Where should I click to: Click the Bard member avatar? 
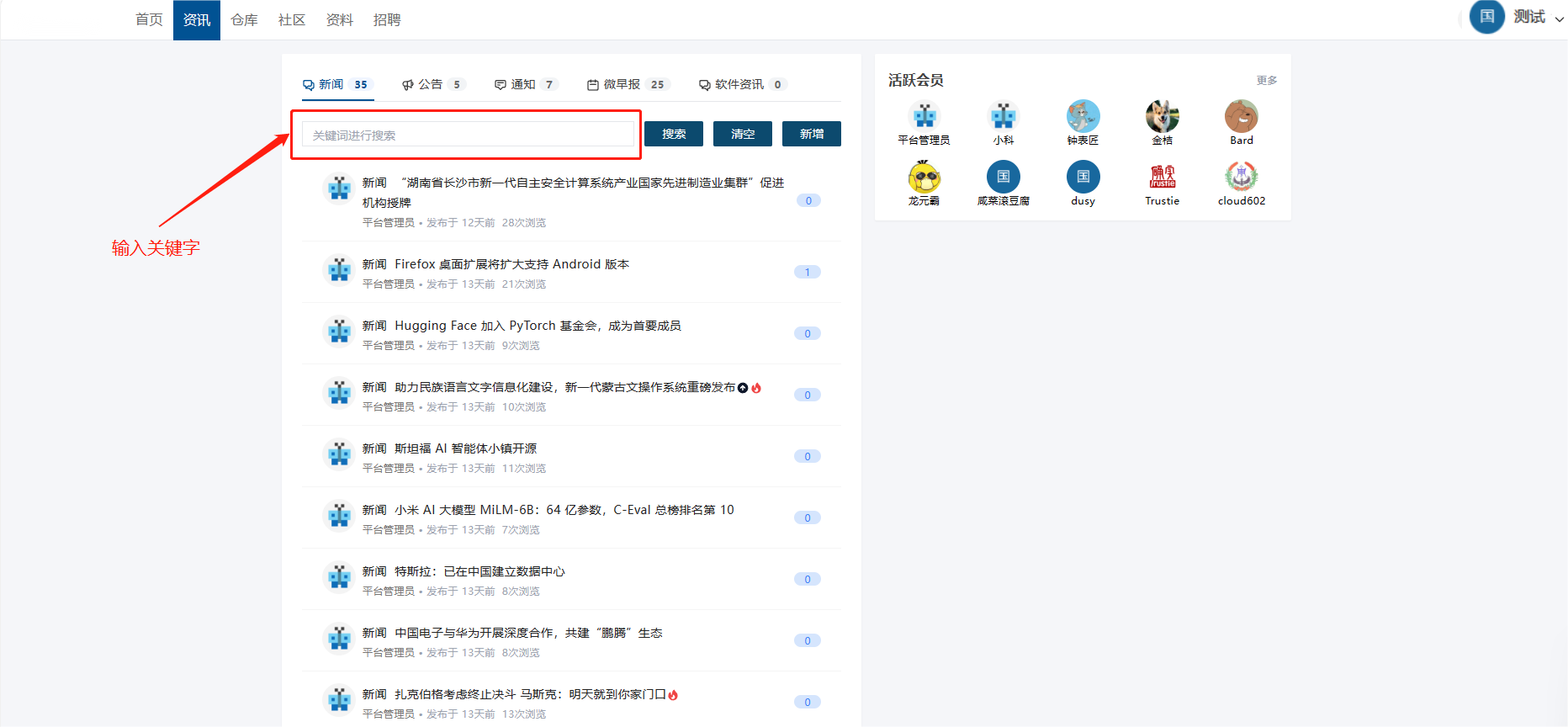(1241, 116)
